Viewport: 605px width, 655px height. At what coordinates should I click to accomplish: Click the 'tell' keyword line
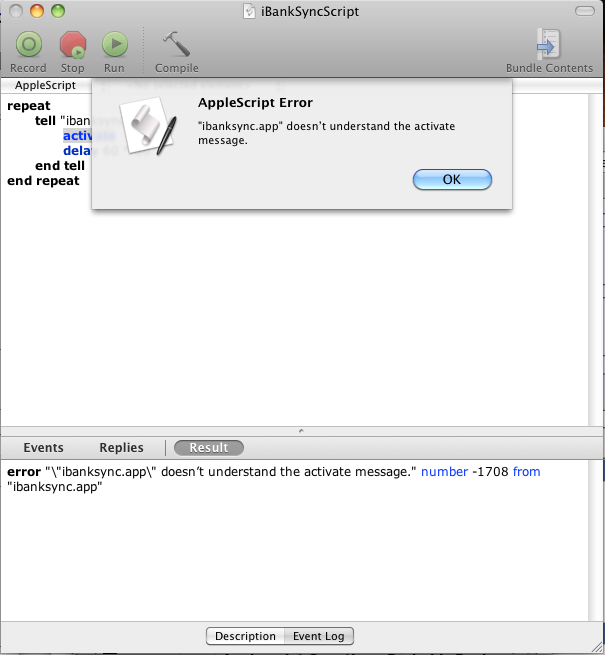(x=45, y=121)
